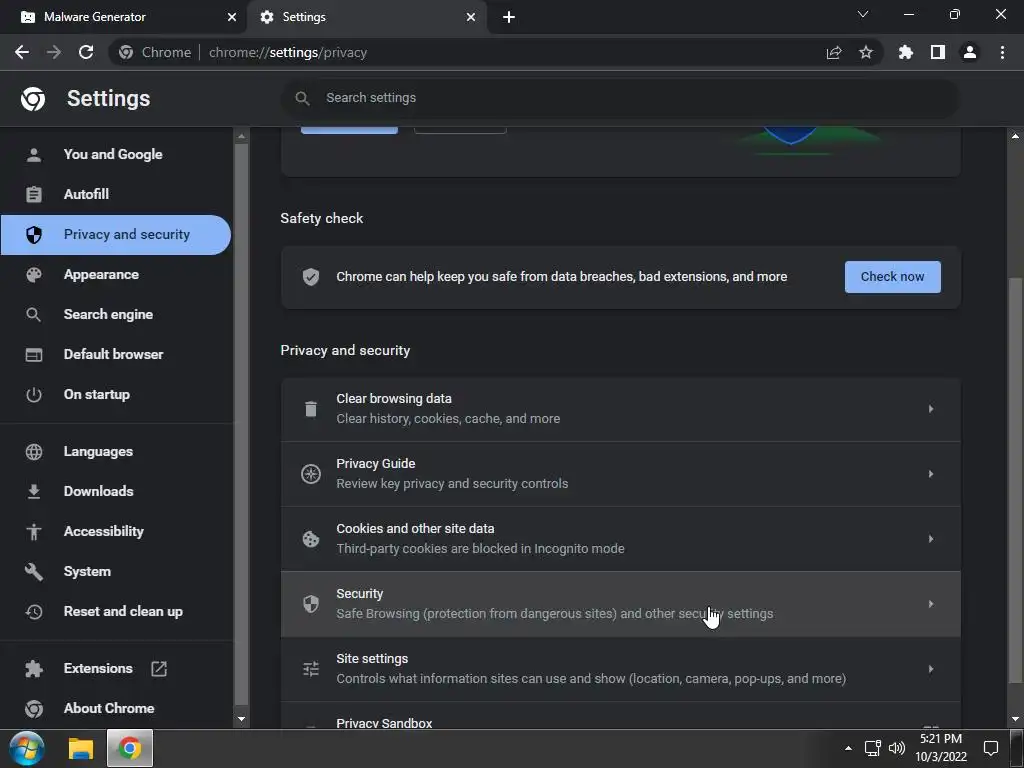The height and width of the screenshot is (768, 1024).
Task: Click the sidebar scrollbar down arrow
Action: pos(241,719)
